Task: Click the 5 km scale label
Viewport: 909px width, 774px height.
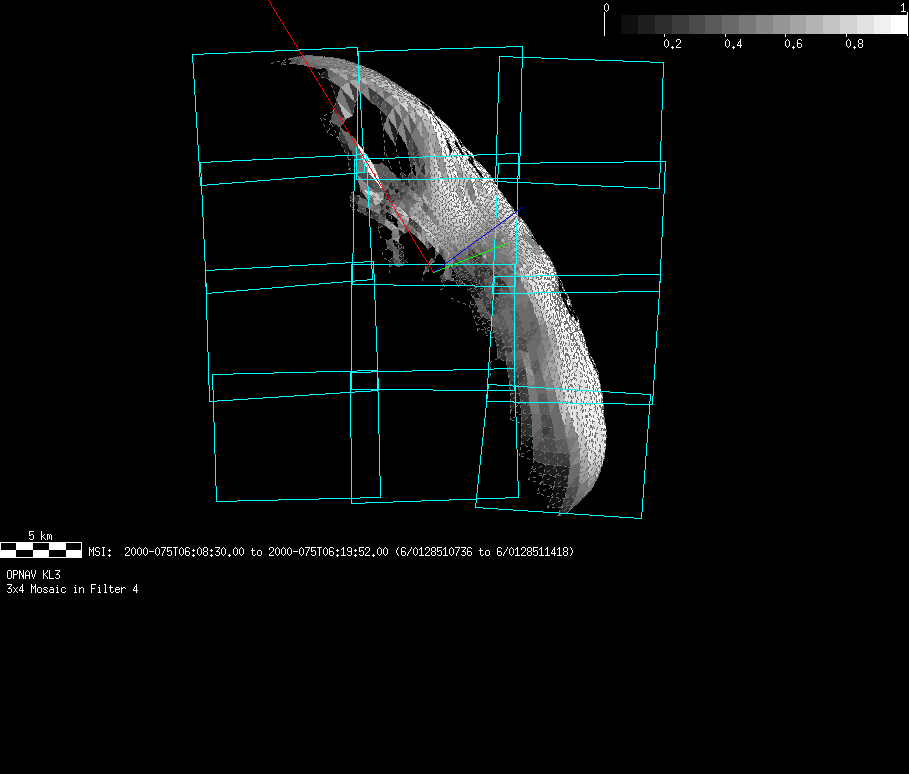Action: 40,536
